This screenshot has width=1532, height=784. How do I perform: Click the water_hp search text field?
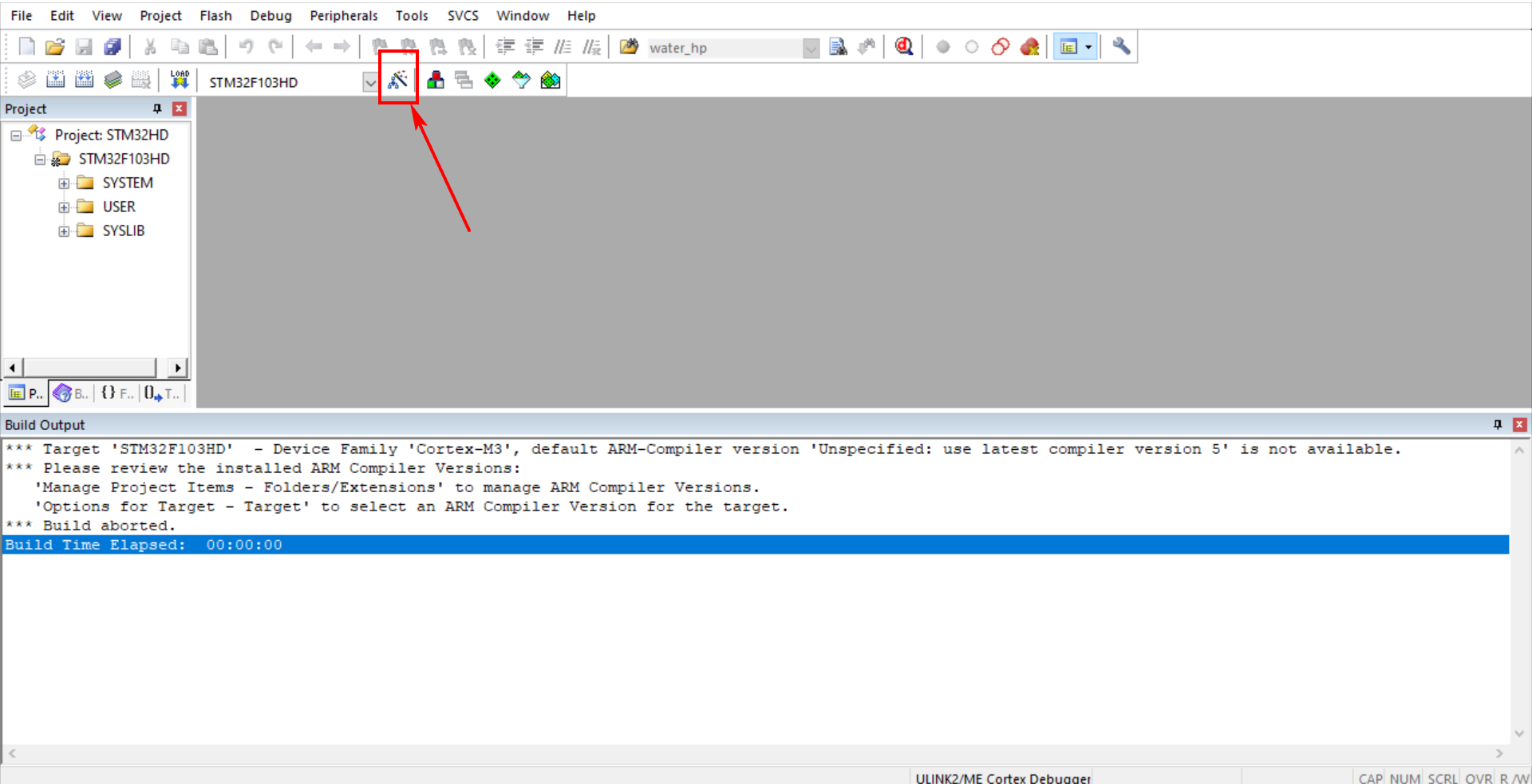pos(725,48)
